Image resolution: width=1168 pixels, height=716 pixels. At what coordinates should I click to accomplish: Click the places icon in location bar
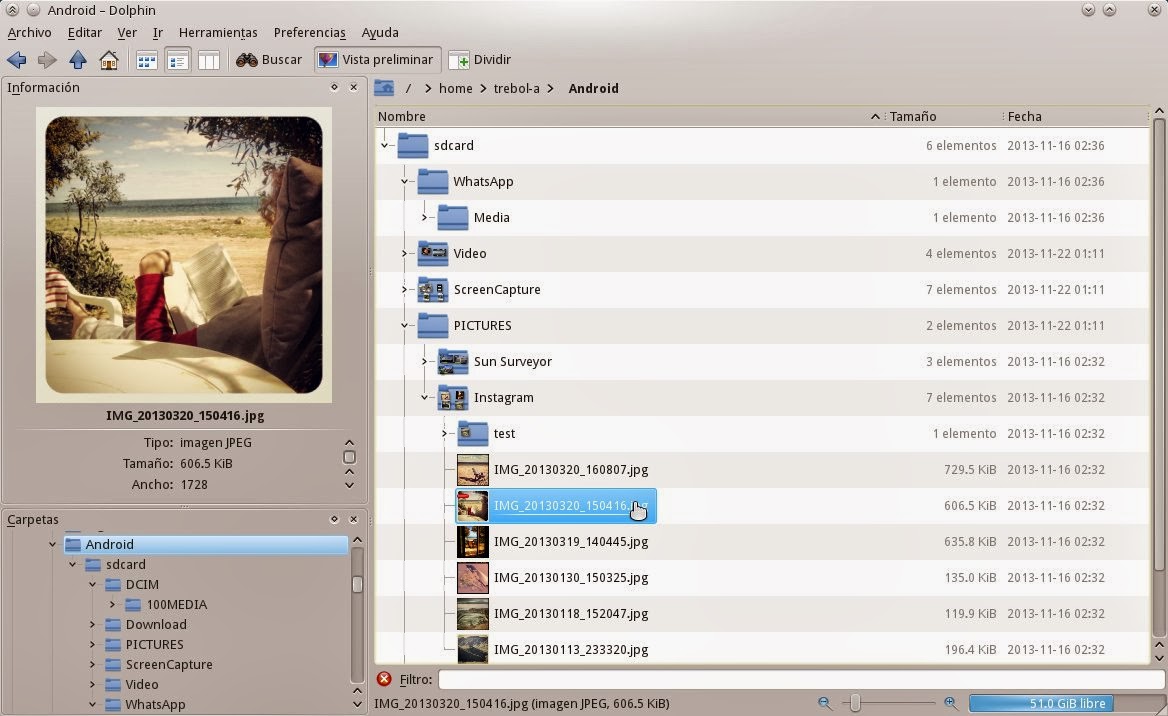coord(384,88)
